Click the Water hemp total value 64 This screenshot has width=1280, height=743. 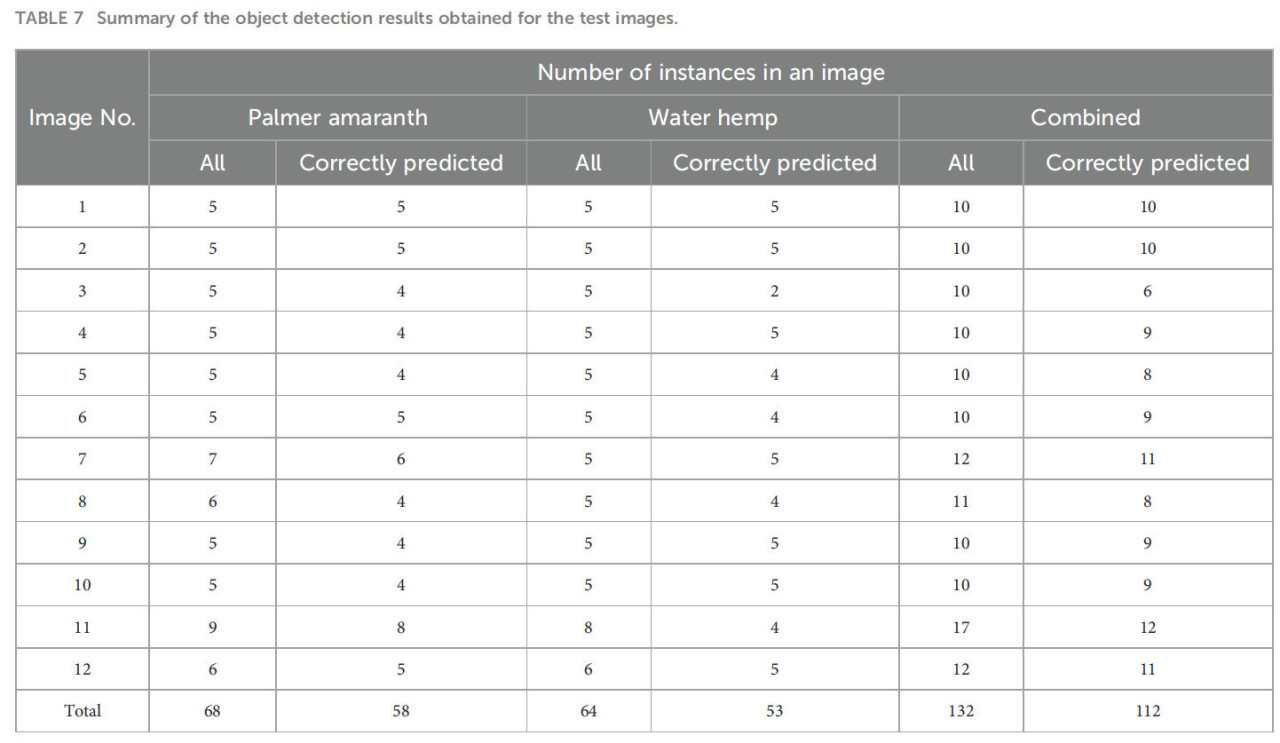[588, 711]
